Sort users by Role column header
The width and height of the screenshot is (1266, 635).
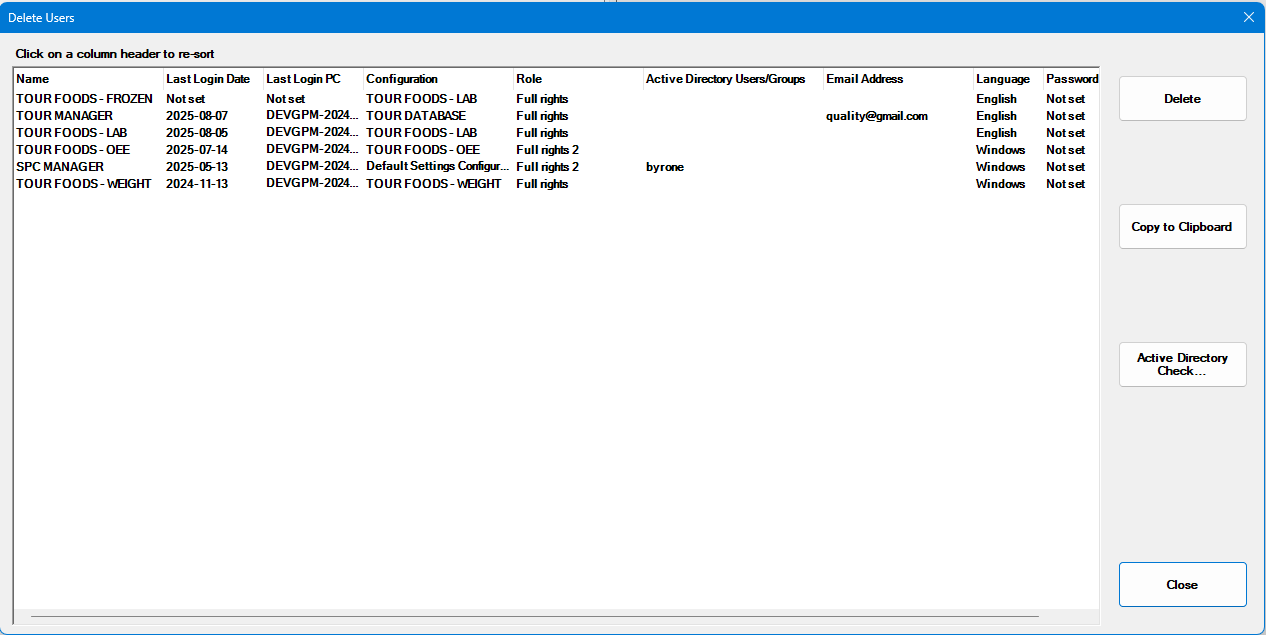tap(577, 79)
